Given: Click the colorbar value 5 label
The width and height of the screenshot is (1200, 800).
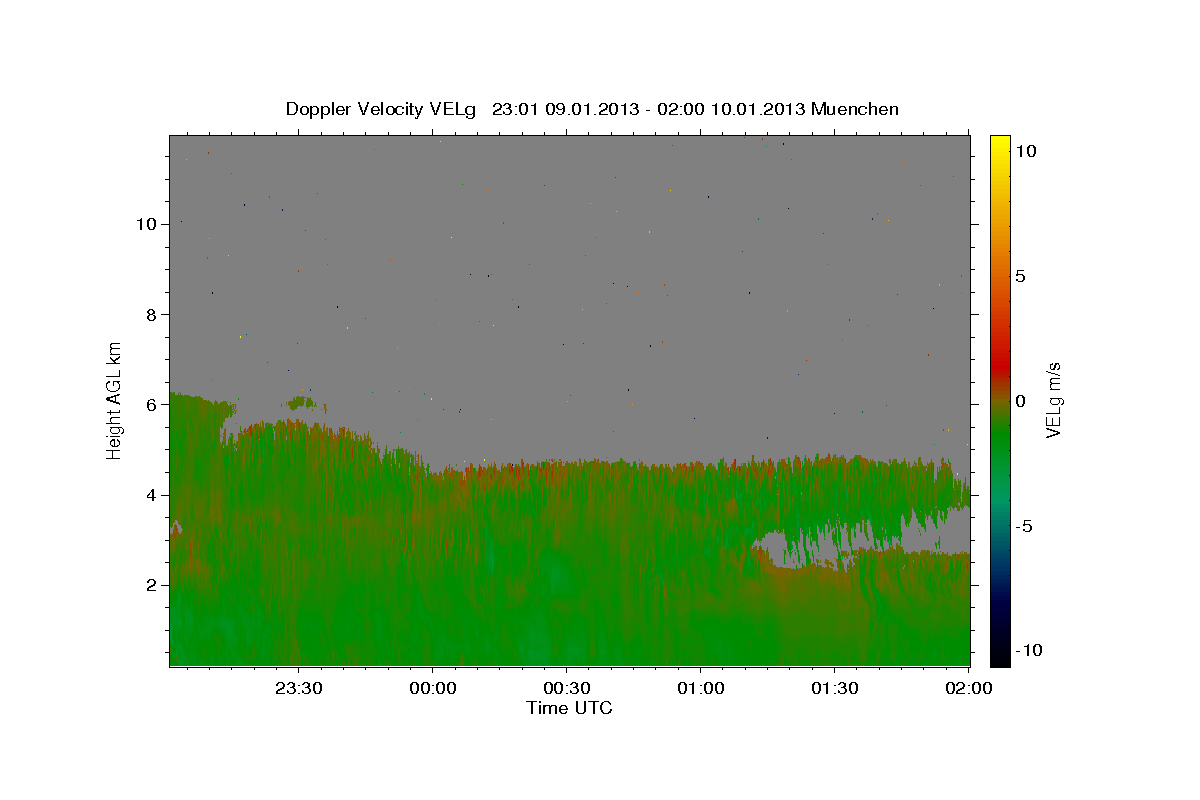Looking at the screenshot, I should pyautogui.click(x=1021, y=276).
